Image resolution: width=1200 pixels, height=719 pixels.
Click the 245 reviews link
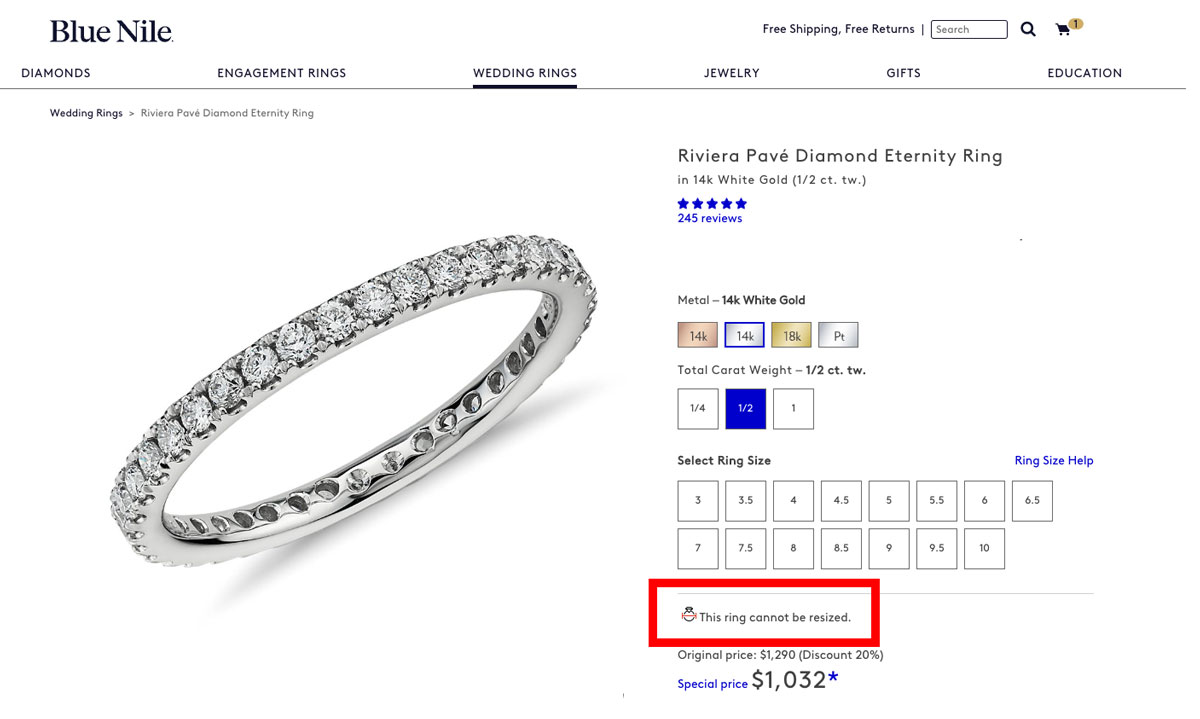710,218
